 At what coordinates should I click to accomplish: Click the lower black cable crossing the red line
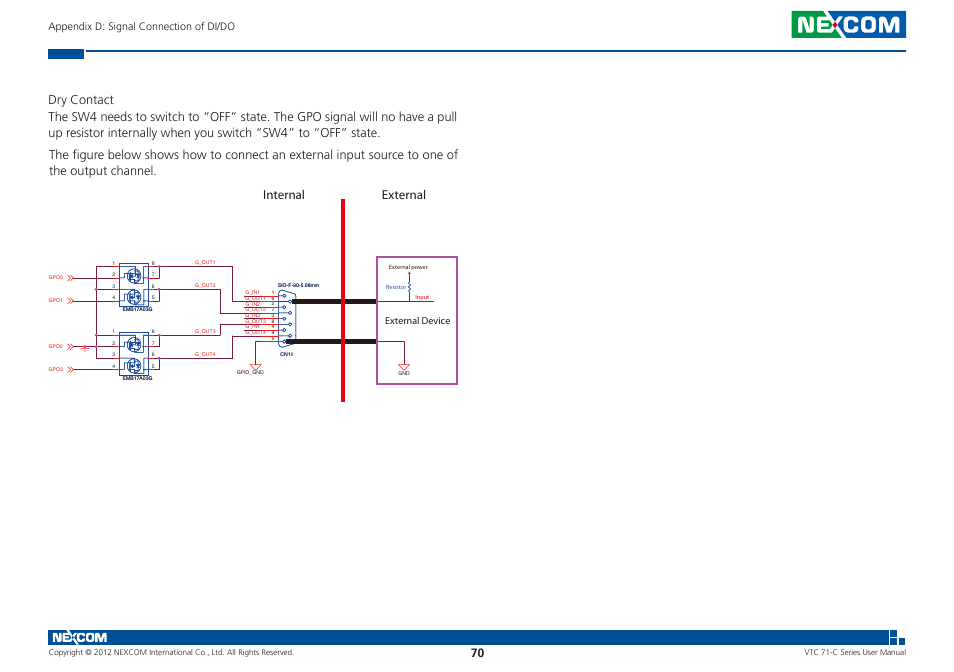332,342
